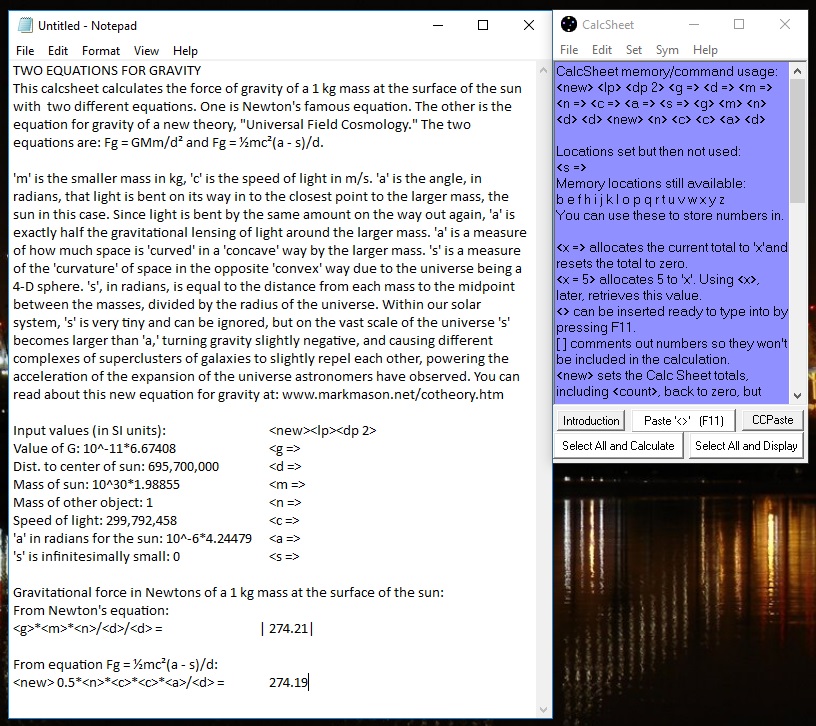Click the '<g =>' assignment in Notepad
Image resolution: width=816 pixels, height=726 pixels.
tap(285, 449)
